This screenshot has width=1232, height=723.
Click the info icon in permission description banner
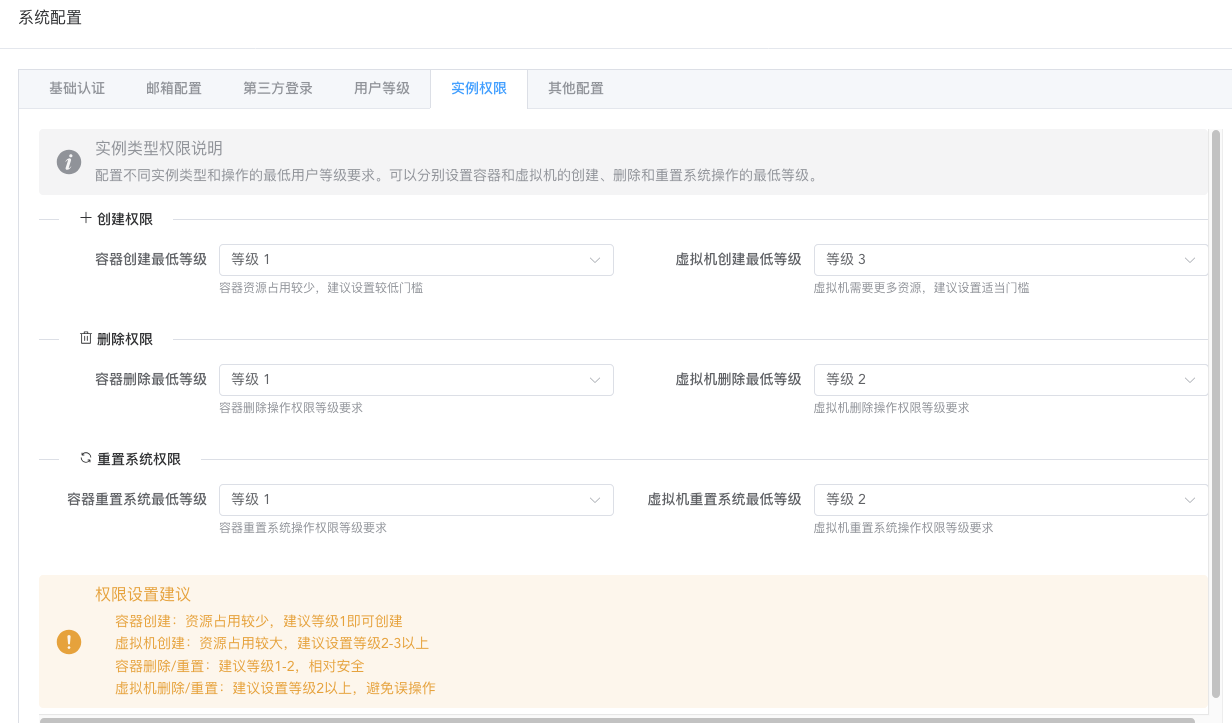pos(69,162)
